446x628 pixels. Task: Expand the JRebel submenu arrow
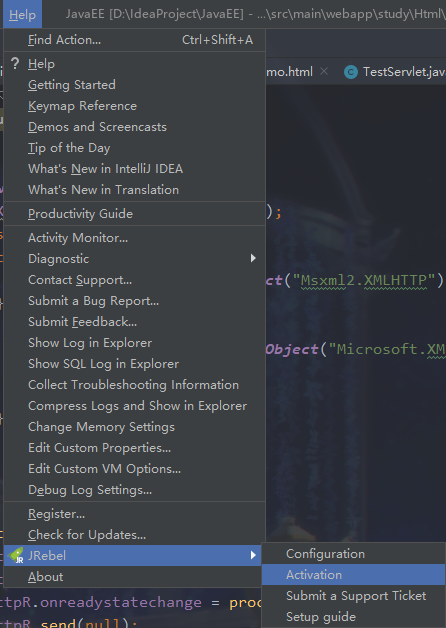[253, 556]
